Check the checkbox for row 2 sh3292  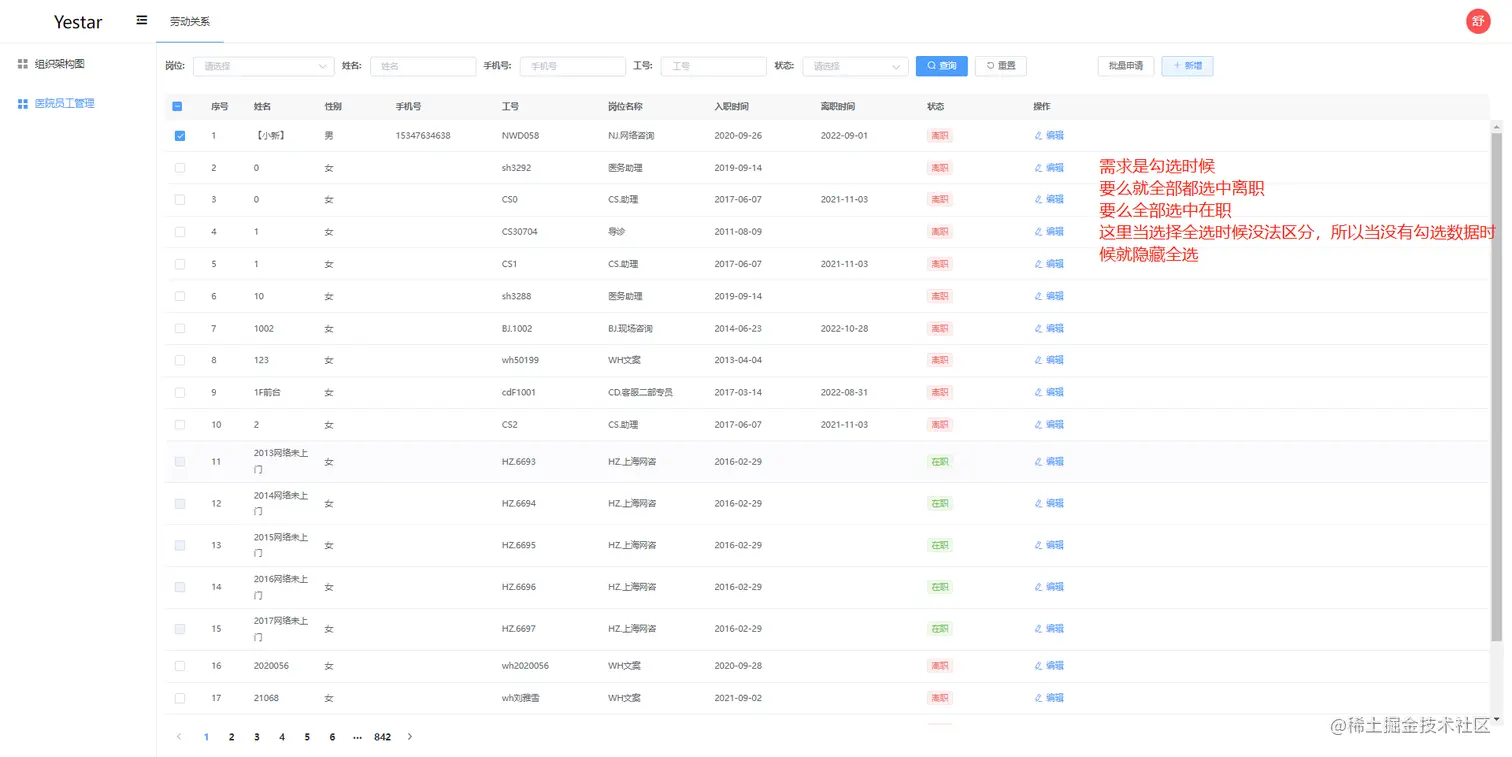tap(180, 168)
